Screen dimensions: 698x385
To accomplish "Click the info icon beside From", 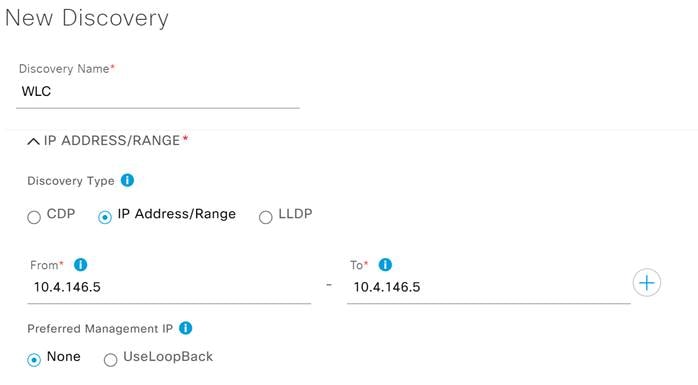I will click(81, 265).
